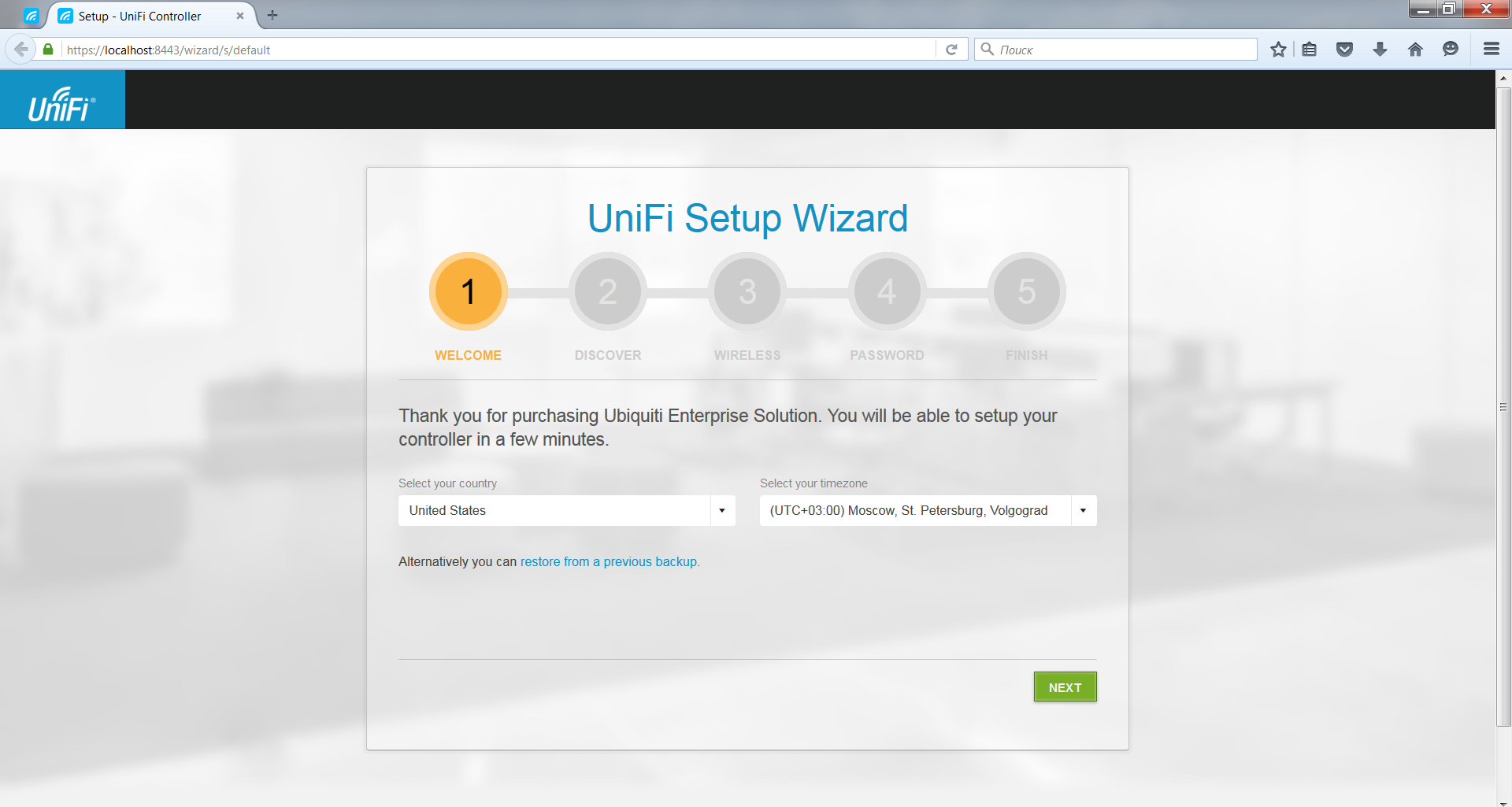Click the pinned UniFi tab icon
This screenshot has width=1512, height=807.
coord(31,16)
